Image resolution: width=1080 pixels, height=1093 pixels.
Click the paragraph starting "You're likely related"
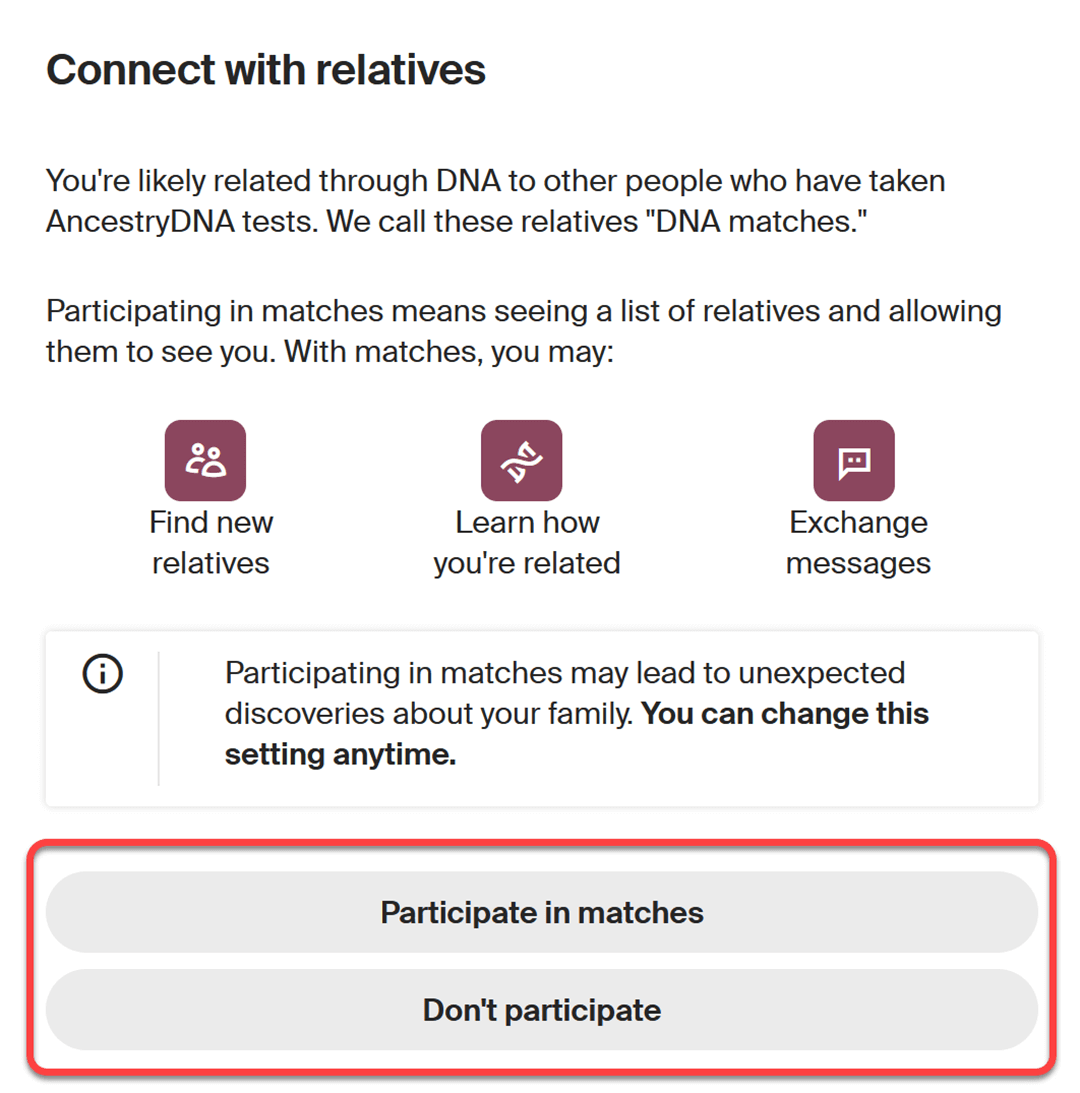click(495, 202)
